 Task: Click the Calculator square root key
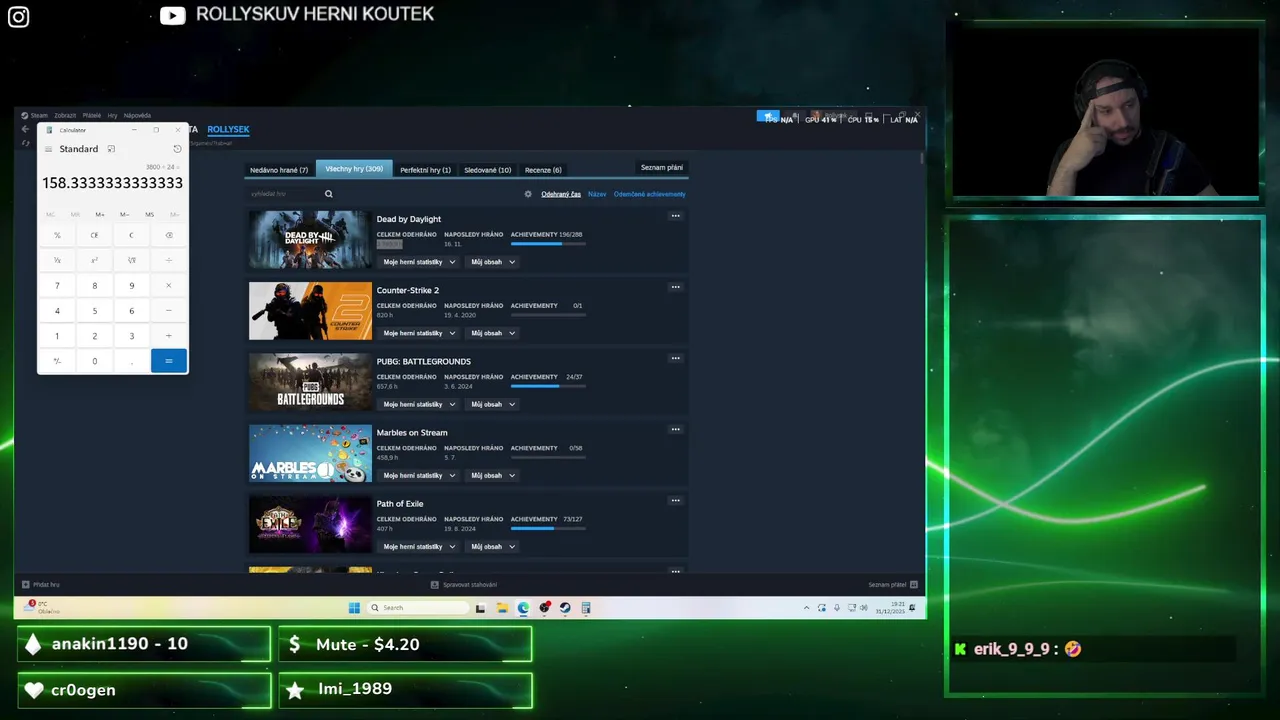point(131,260)
